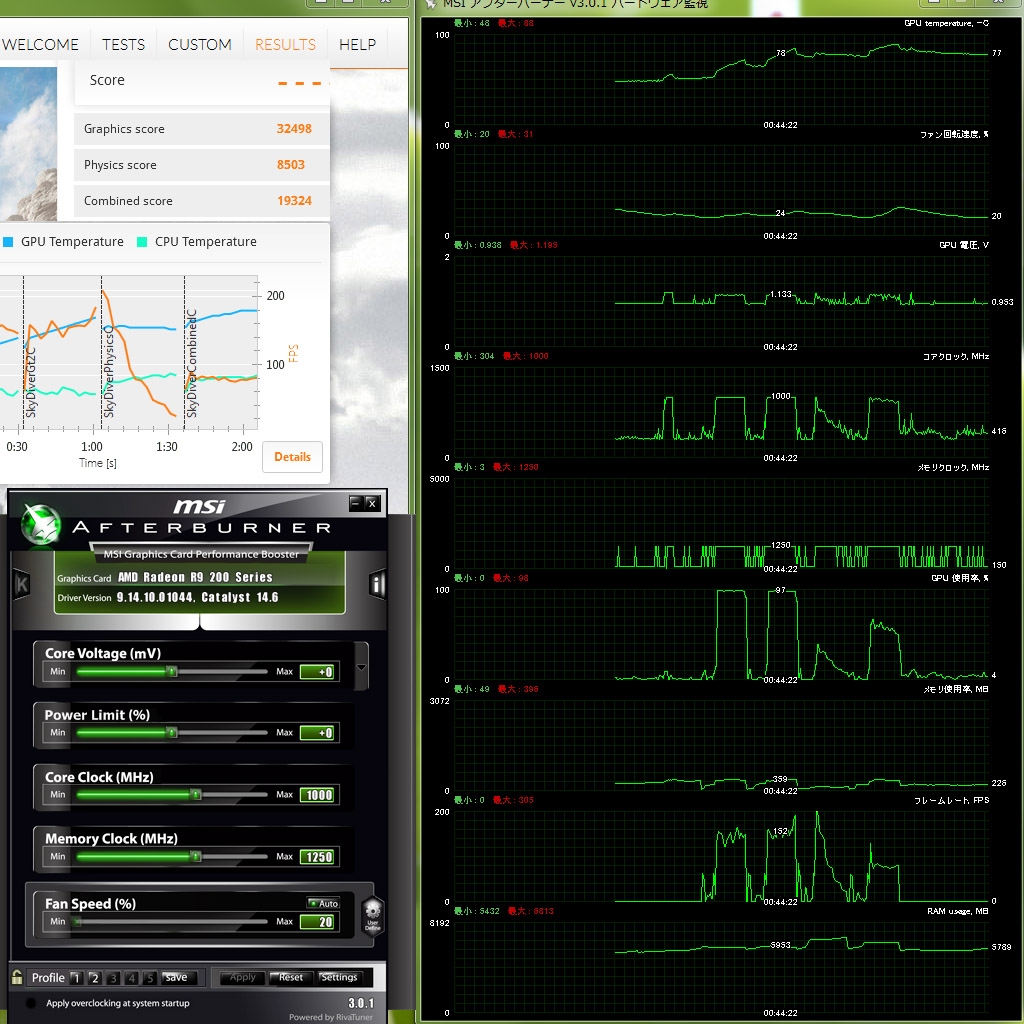The image size is (1024, 1024).
Task: Click the User Define fan gear icon
Action: [x=372, y=916]
